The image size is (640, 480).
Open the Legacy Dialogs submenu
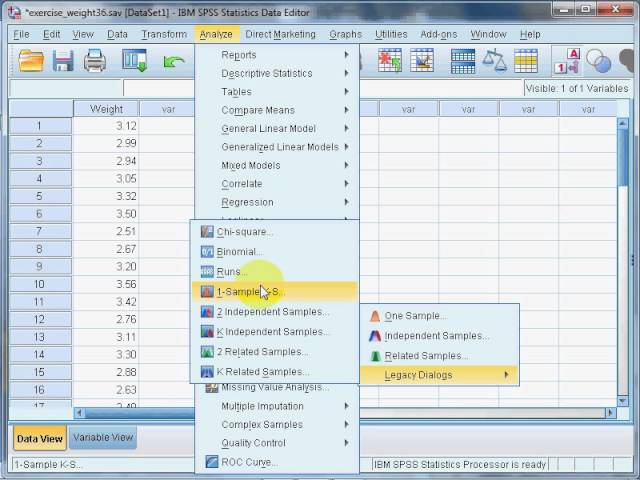(x=439, y=375)
